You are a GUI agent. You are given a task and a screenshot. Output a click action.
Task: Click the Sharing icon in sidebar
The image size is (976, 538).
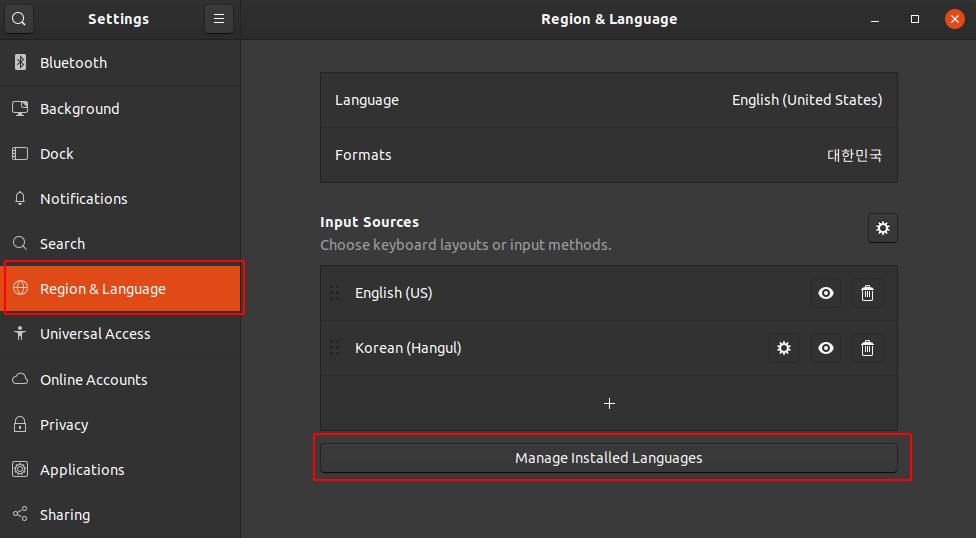(x=20, y=514)
